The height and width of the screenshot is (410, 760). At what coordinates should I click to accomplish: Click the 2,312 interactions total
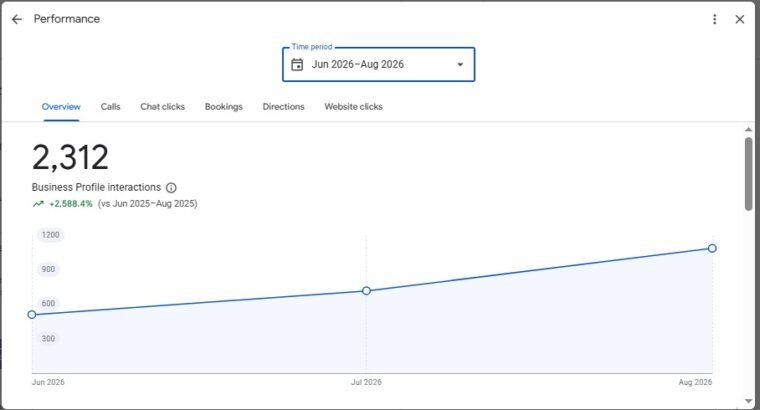pos(71,158)
